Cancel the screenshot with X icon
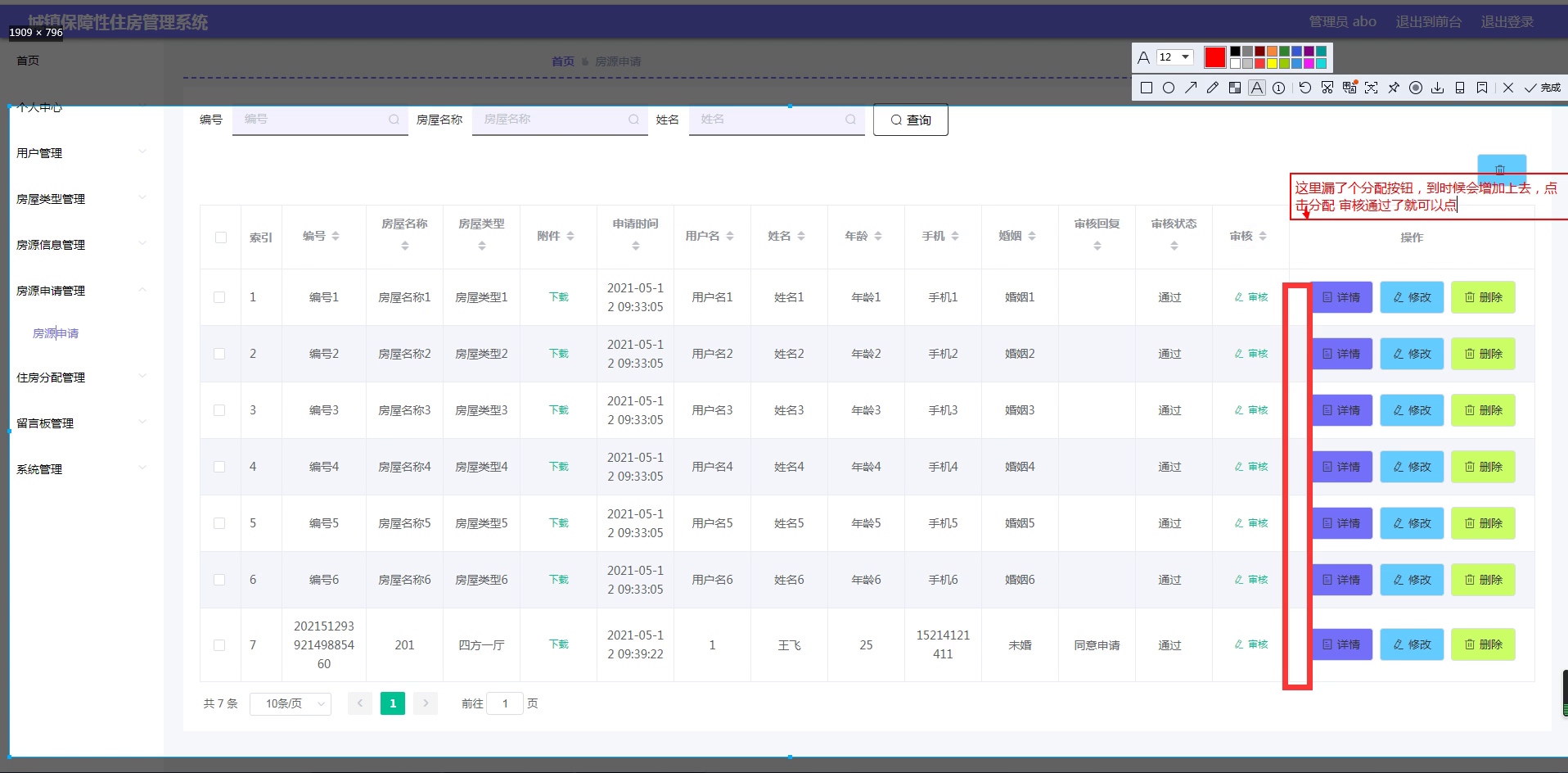 pyautogui.click(x=1508, y=88)
